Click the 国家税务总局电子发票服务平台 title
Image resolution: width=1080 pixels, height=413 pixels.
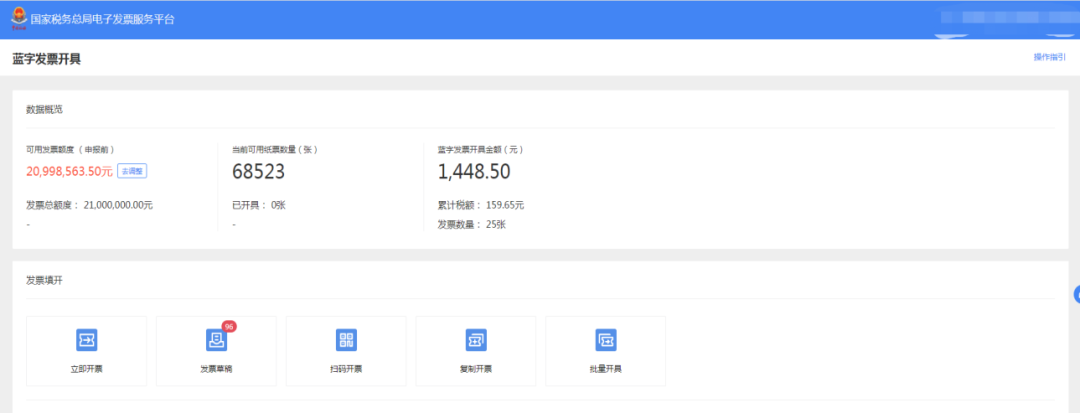[x=102, y=20]
